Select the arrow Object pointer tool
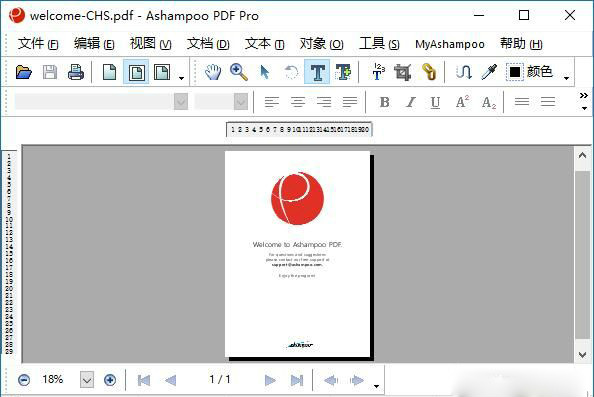This screenshot has height=397, width=594. (265, 72)
